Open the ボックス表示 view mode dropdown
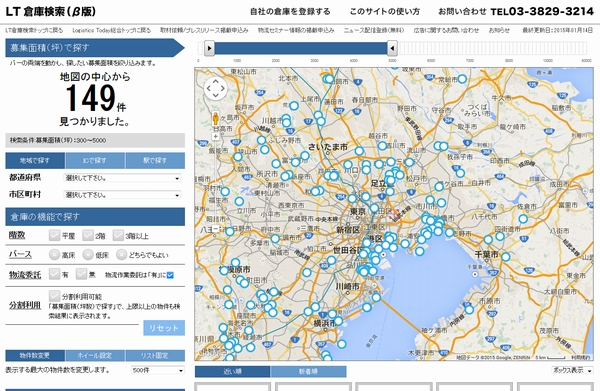Image resolution: width=600 pixels, height=391 pixels. (572, 370)
